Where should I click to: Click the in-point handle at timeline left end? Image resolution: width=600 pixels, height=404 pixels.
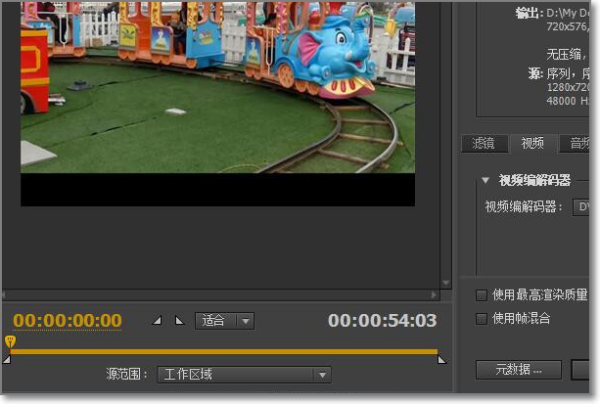point(7,359)
